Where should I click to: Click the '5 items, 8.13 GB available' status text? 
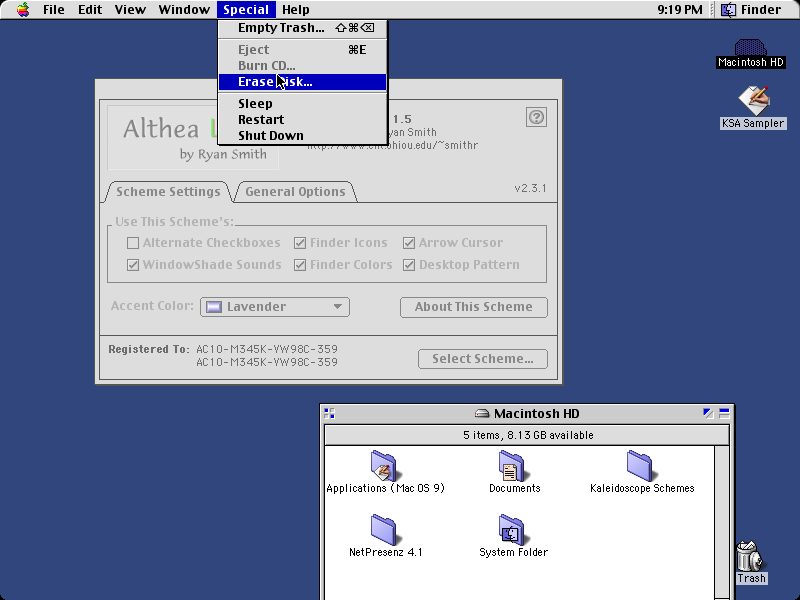(528, 435)
